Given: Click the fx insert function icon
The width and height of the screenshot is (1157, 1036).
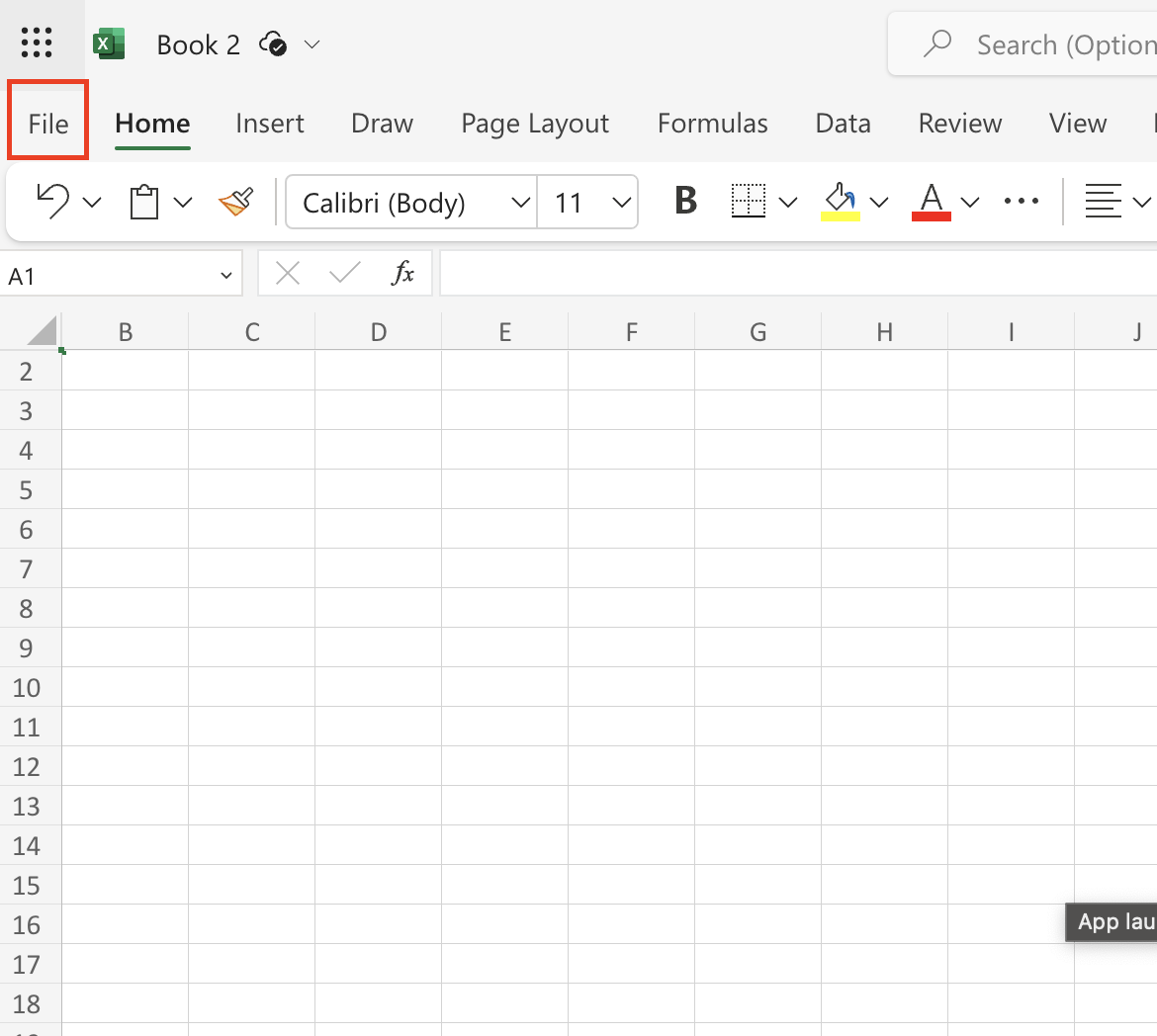Looking at the screenshot, I should tap(402, 273).
